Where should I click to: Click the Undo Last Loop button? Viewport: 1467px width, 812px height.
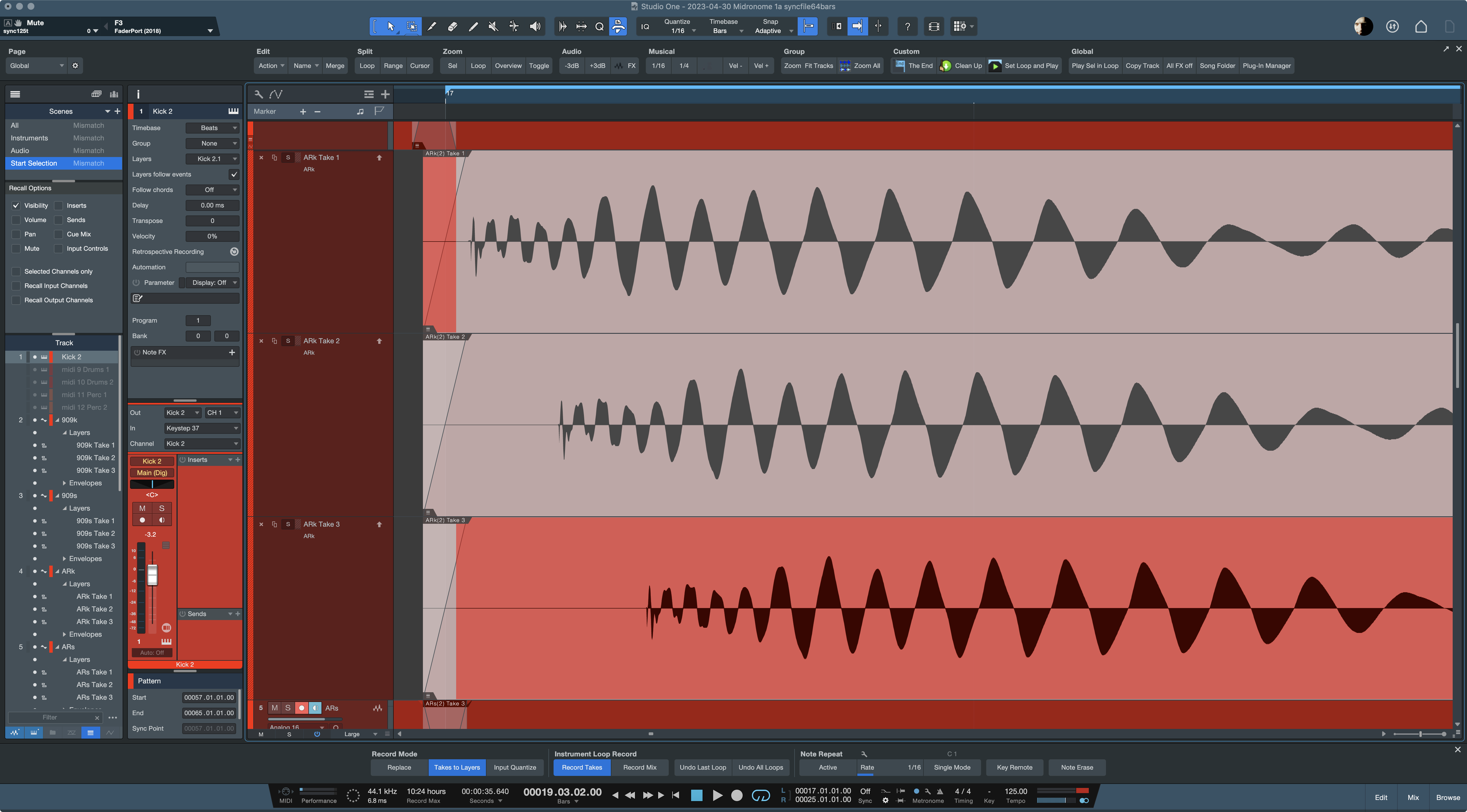click(x=703, y=767)
